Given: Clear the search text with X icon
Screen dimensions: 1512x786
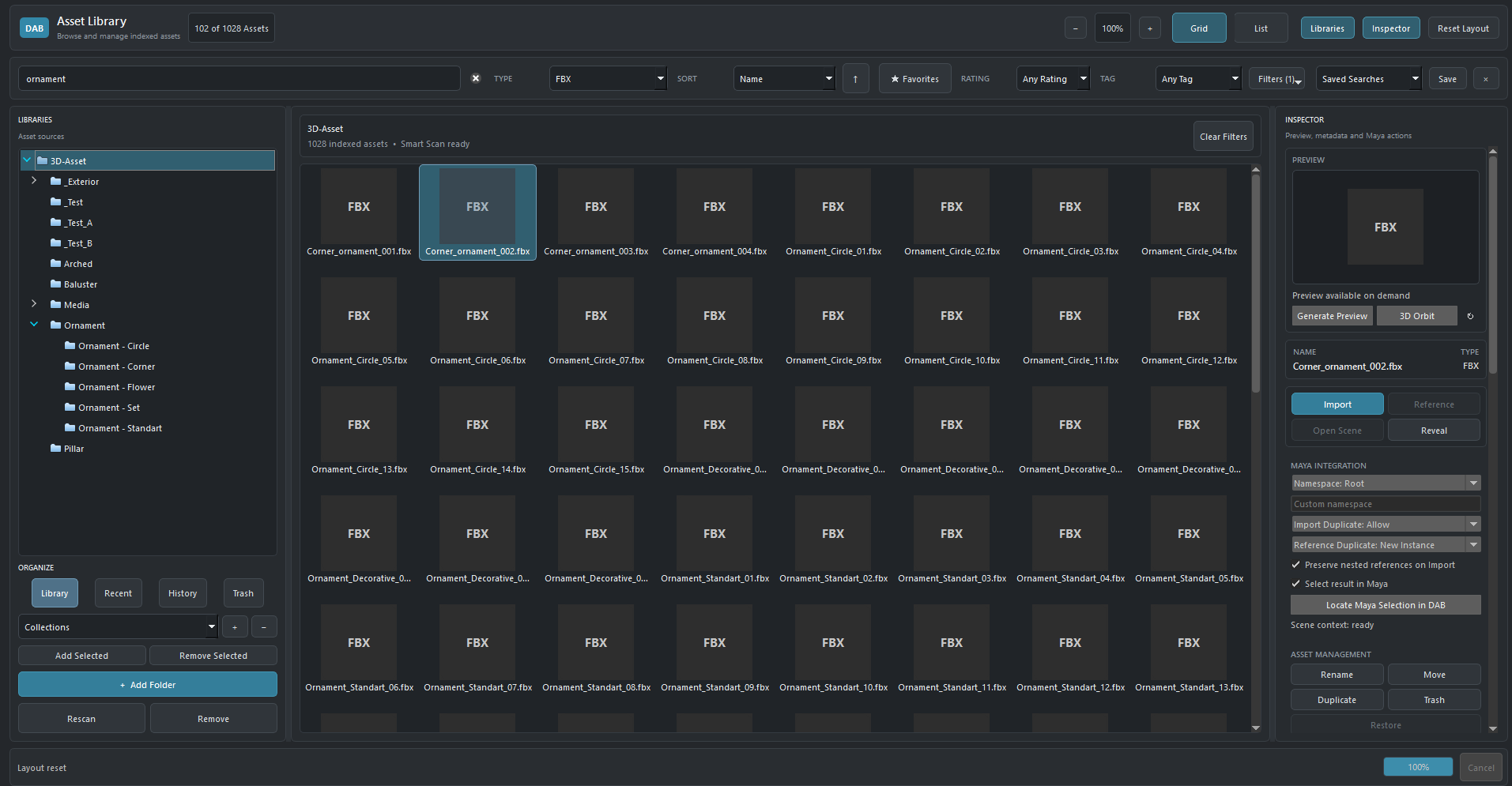Looking at the screenshot, I should click(x=476, y=78).
